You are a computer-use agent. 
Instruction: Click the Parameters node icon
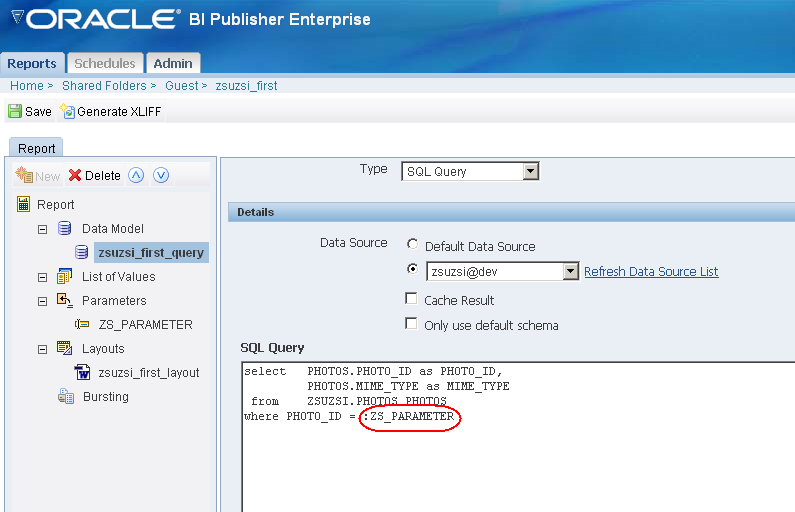point(64,300)
